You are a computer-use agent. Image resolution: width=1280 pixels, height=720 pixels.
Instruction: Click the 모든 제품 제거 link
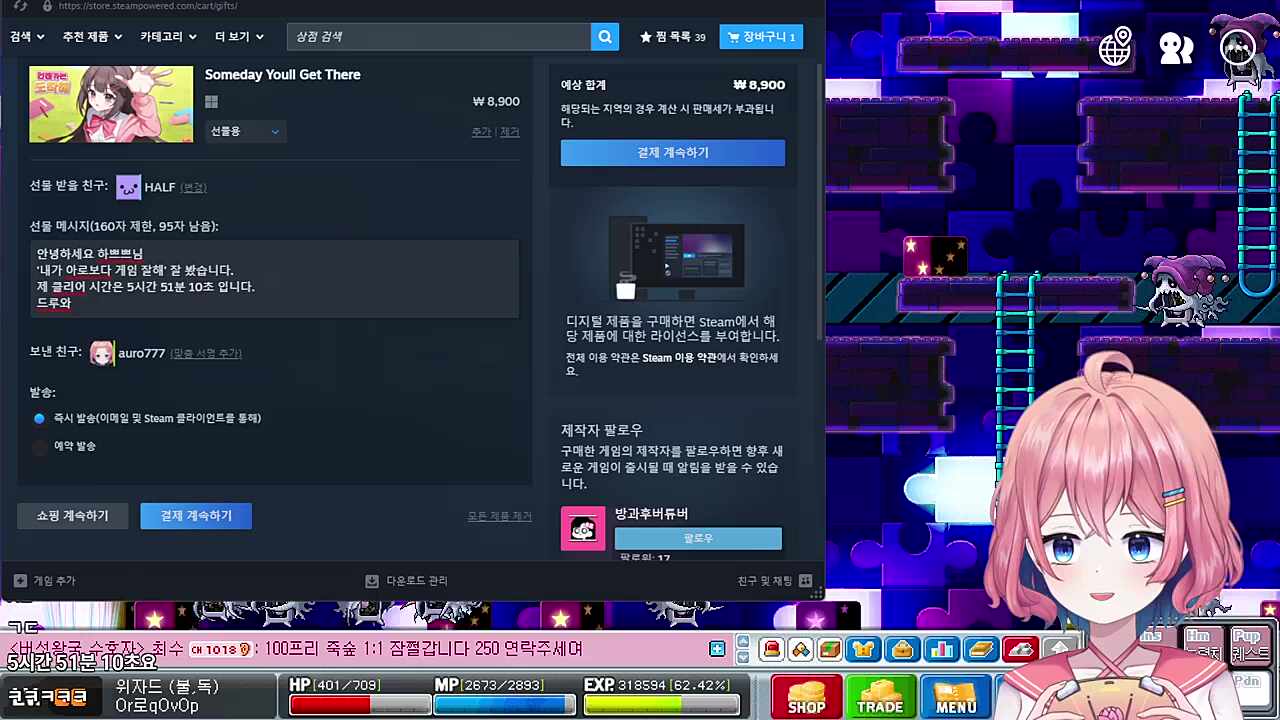tap(499, 516)
